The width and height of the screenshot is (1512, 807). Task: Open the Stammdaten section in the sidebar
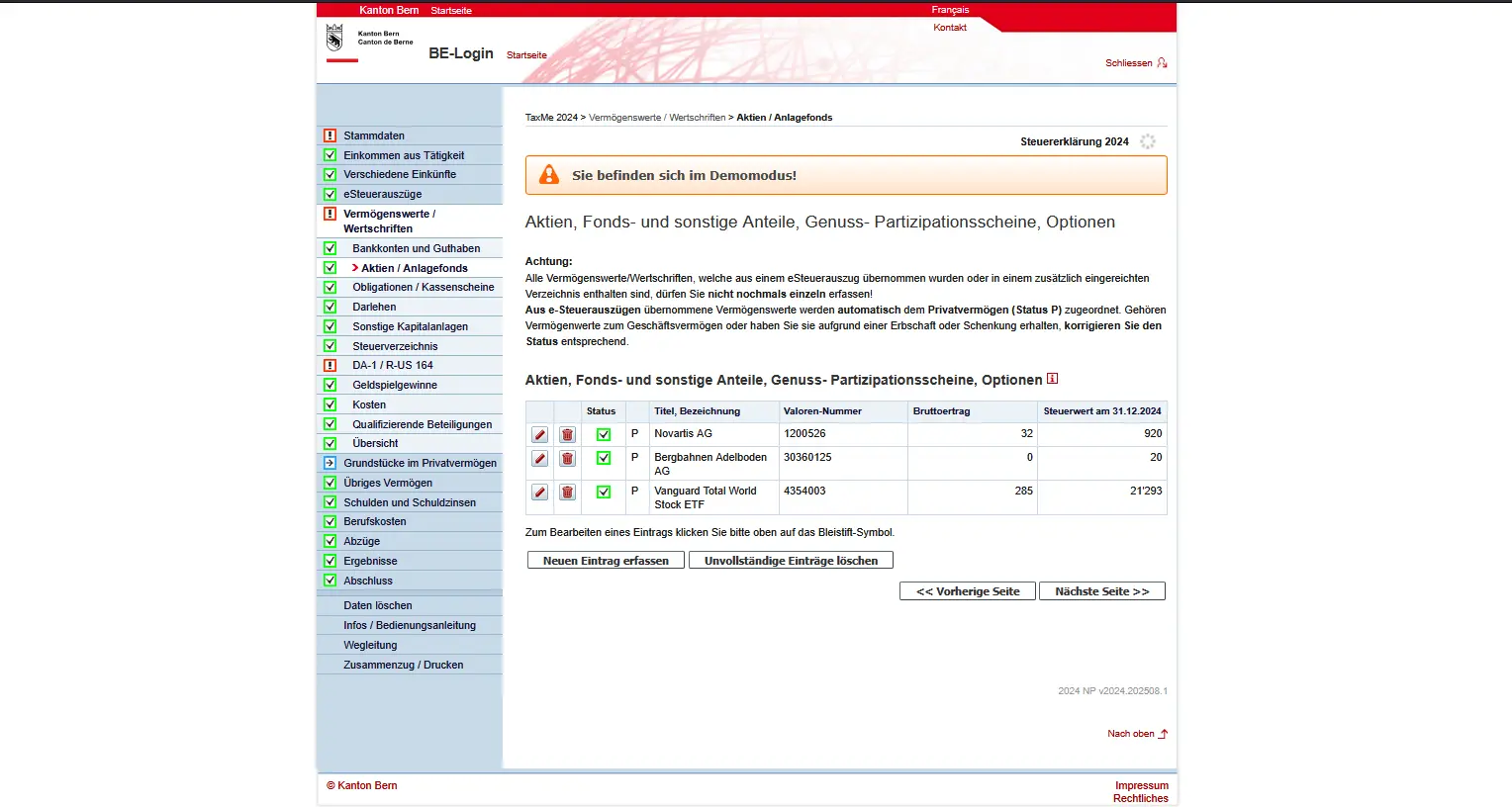pos(374,135)
